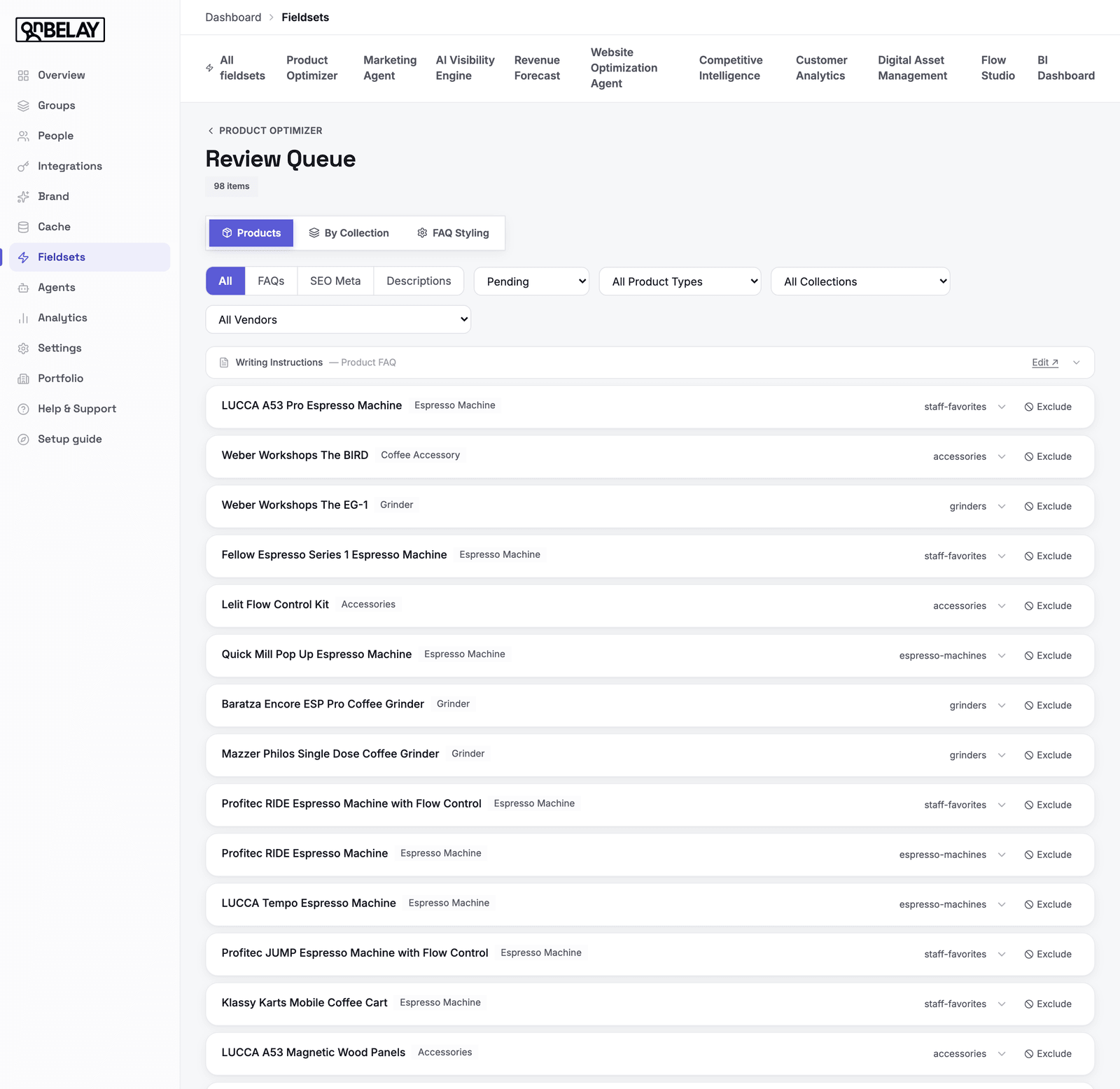The height and width of the screenshot is (1089, 1120).
Task: Click the Writing Instructions document icon
Action: [224, 363]
